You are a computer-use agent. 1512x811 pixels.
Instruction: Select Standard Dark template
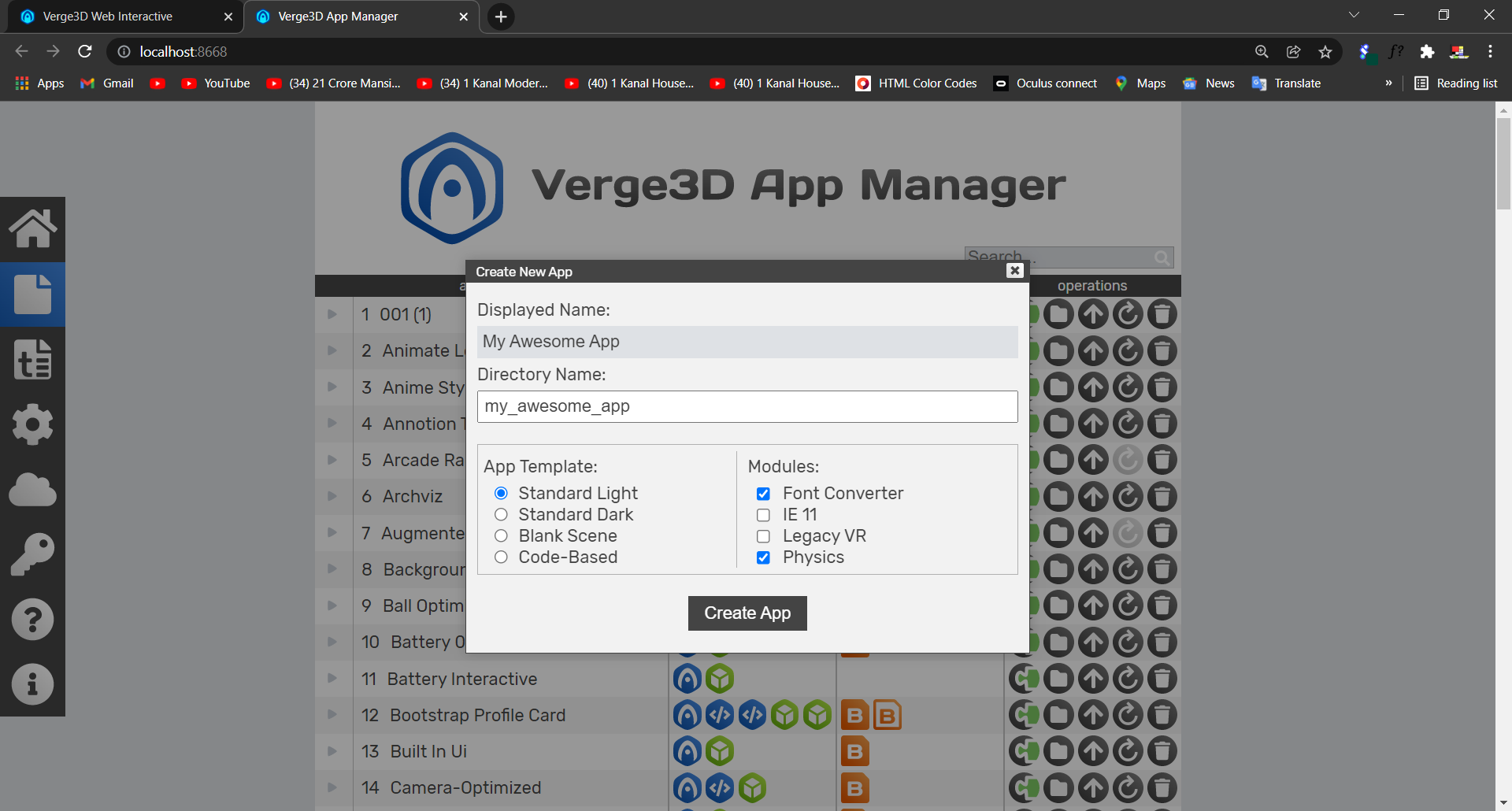[x=501, y=514]
